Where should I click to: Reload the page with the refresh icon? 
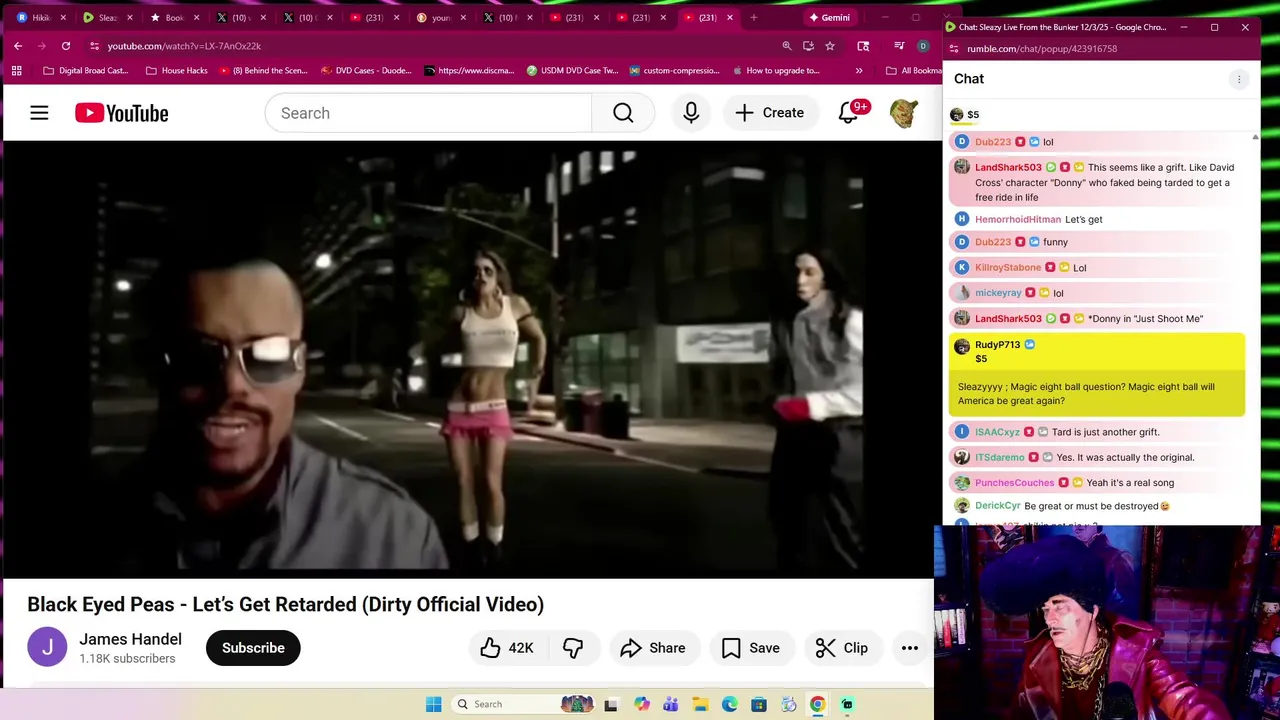pyautogui.click(x=66, y=46)
